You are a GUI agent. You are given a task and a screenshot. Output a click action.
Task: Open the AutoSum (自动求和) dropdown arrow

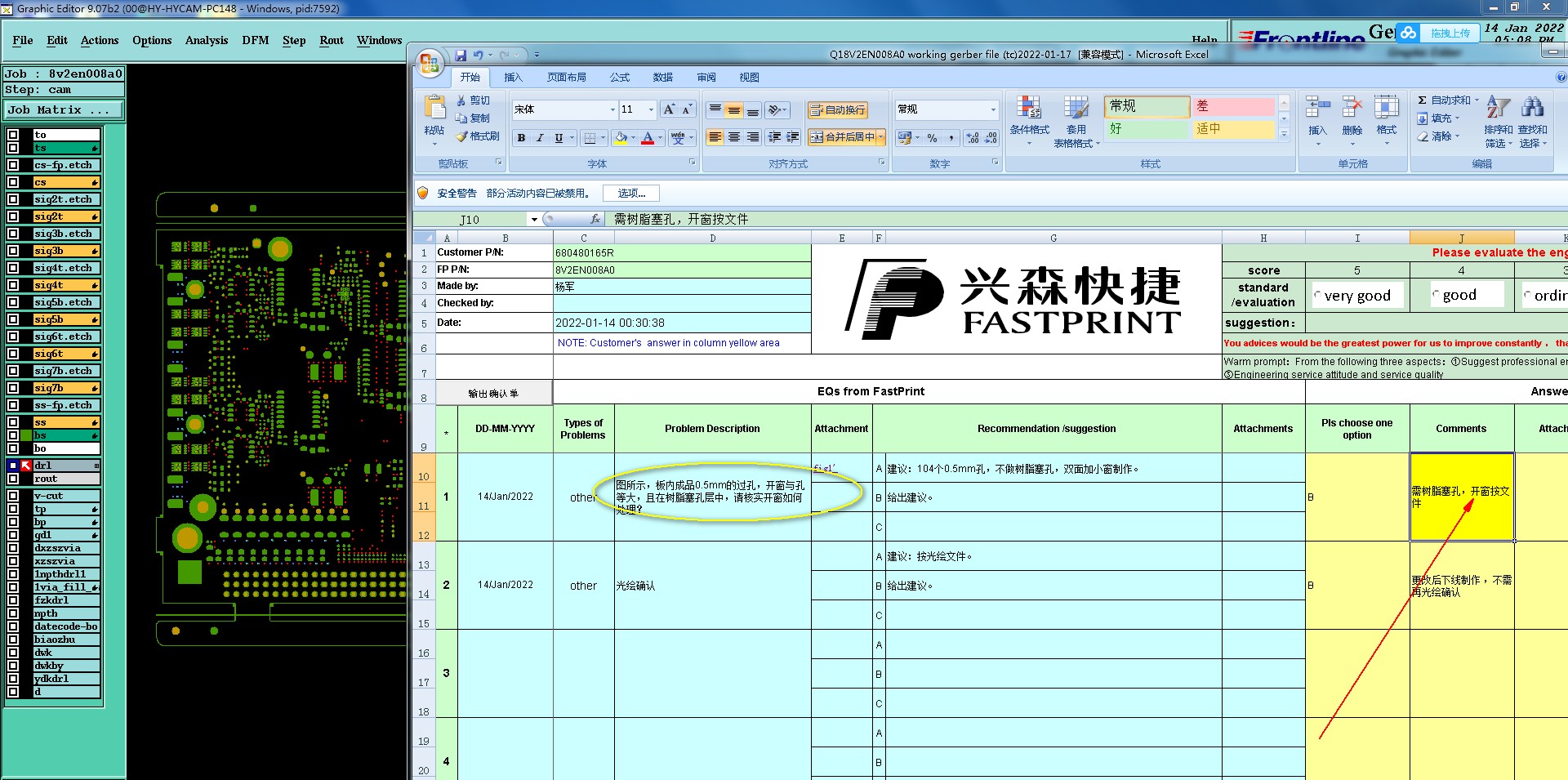click(x=1477, y=100)
